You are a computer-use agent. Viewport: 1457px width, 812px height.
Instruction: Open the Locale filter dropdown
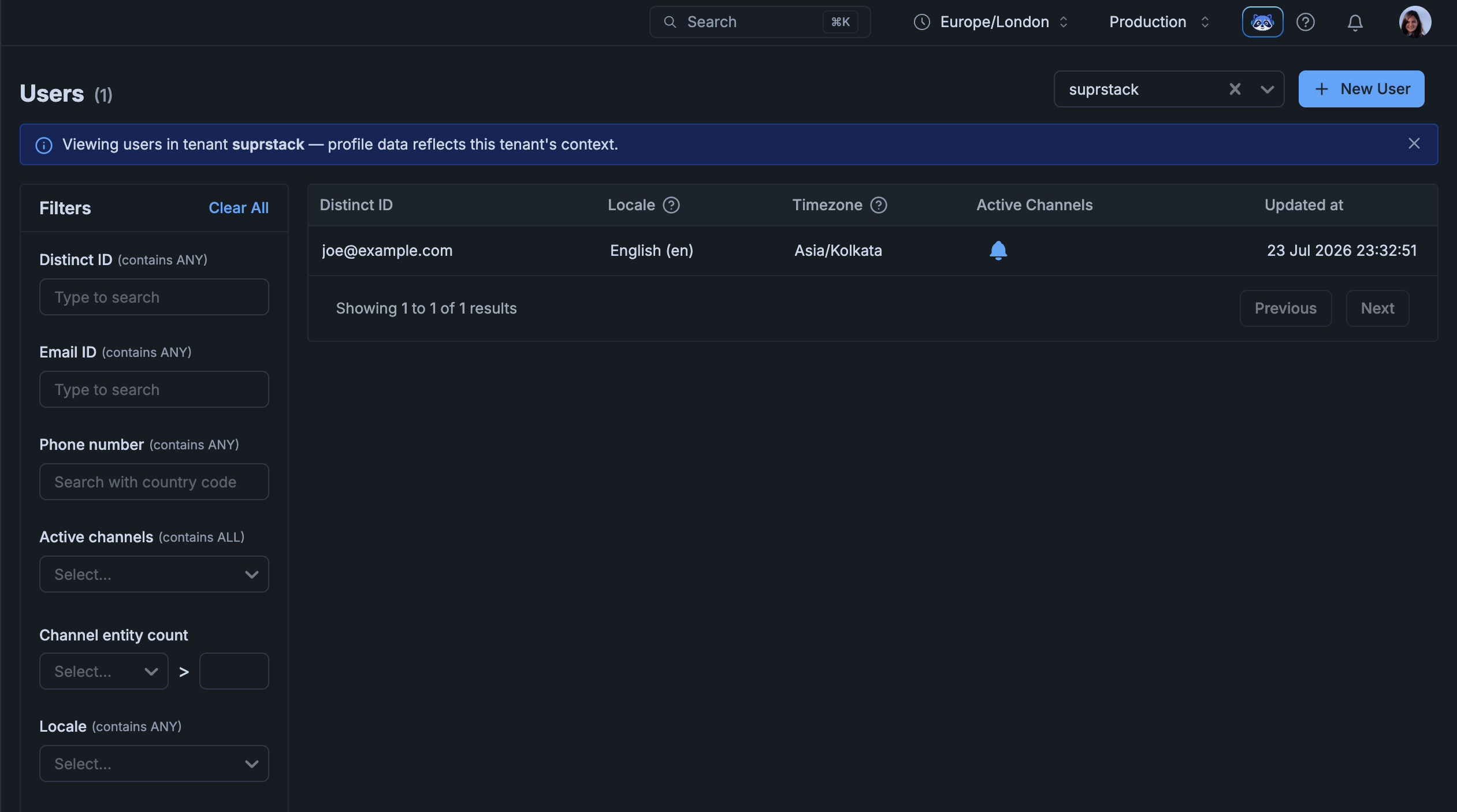(154, 763)
